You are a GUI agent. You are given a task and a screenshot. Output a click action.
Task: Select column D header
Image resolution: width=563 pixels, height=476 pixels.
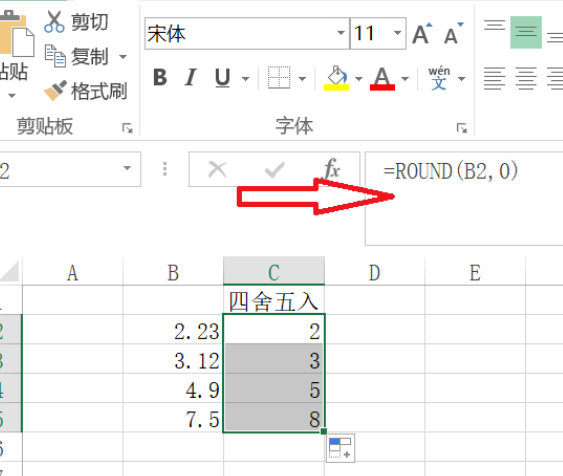click(x=374, y=272)
